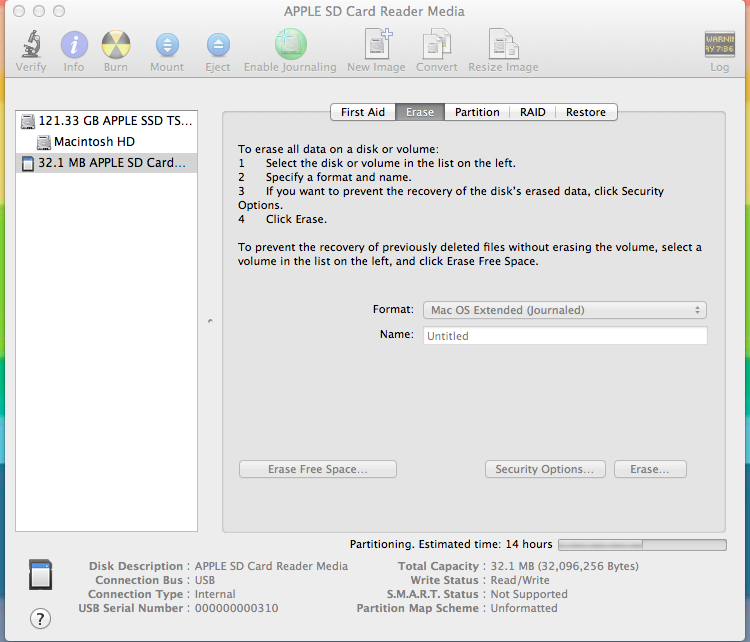Click the 'APPLE SD Card Reader Media' description value
The width and height of the screenshot is (750, 642).
tap(271, 566)
